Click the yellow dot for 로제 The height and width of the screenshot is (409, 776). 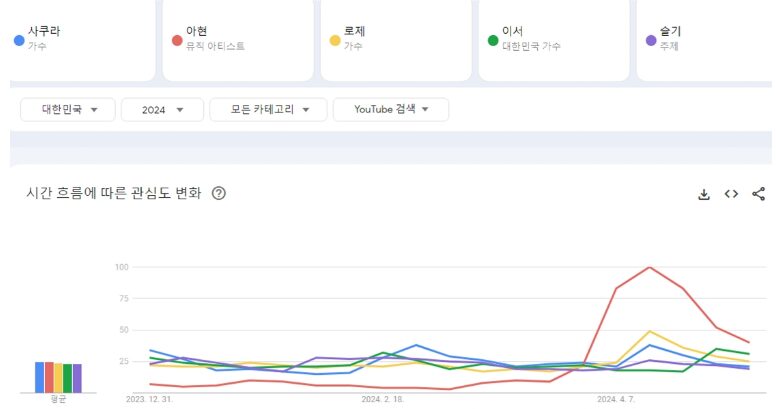pos(335,40)
